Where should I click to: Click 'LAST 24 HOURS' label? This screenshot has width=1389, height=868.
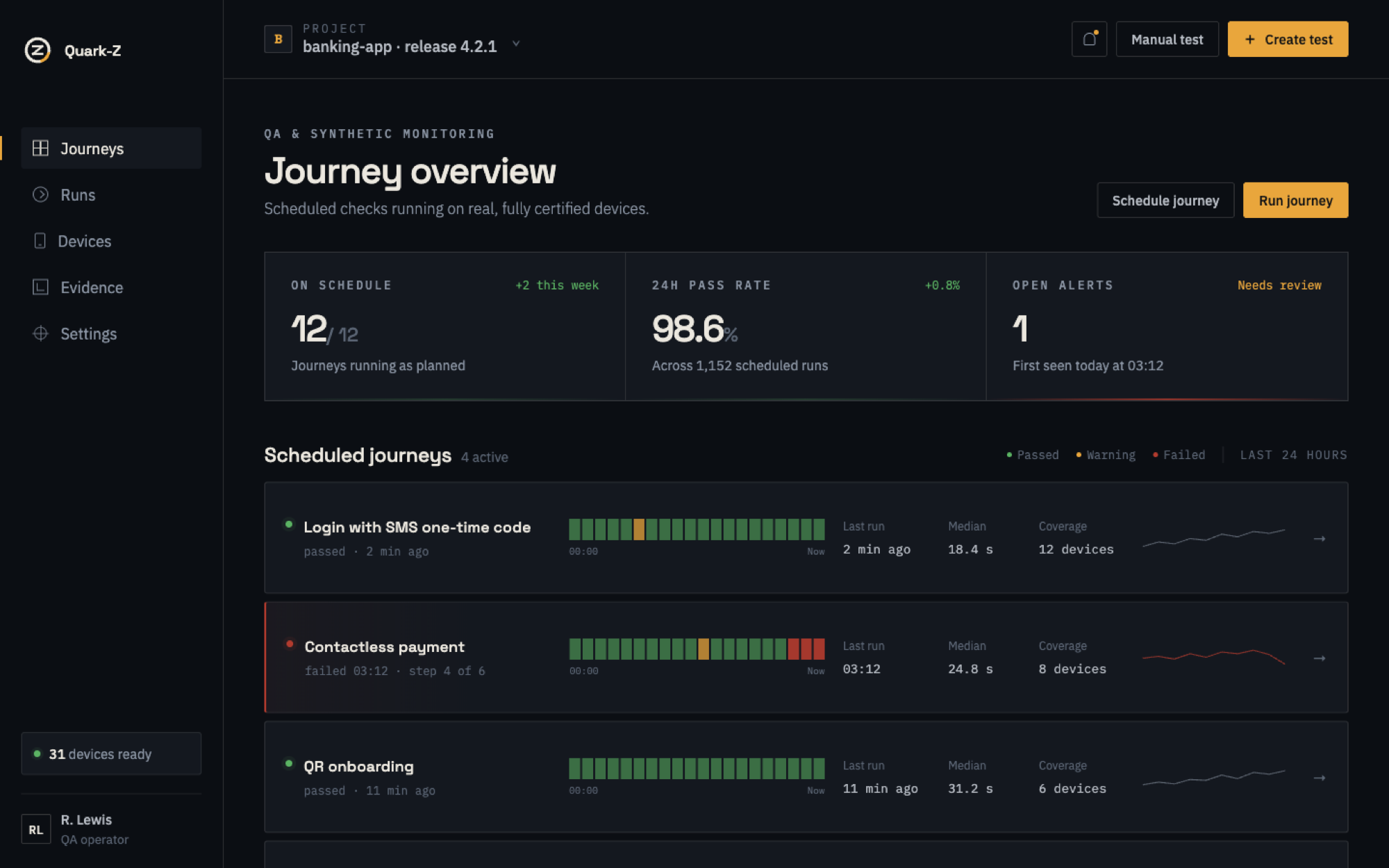1293,455
